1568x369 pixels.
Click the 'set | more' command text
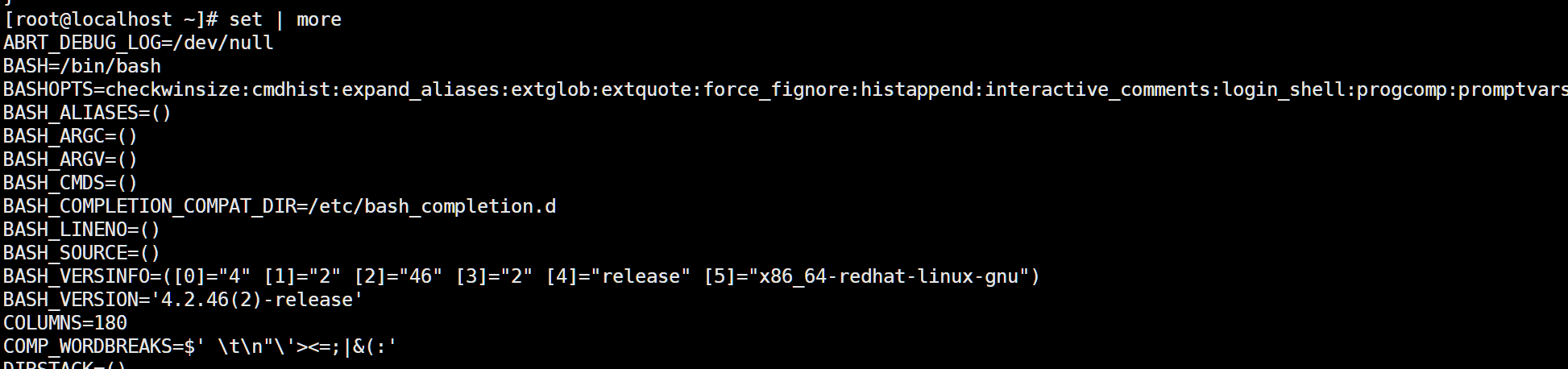click(285, 19)
